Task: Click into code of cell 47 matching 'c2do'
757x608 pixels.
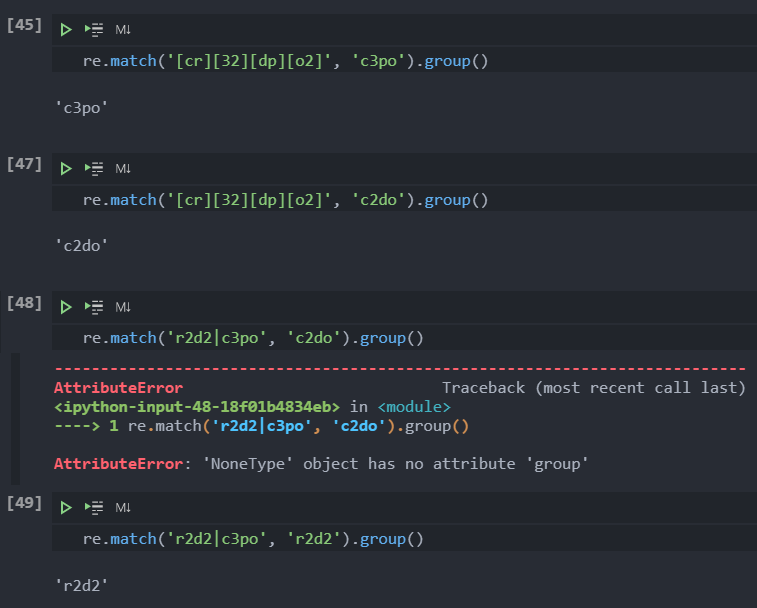Action: point(285,200)
